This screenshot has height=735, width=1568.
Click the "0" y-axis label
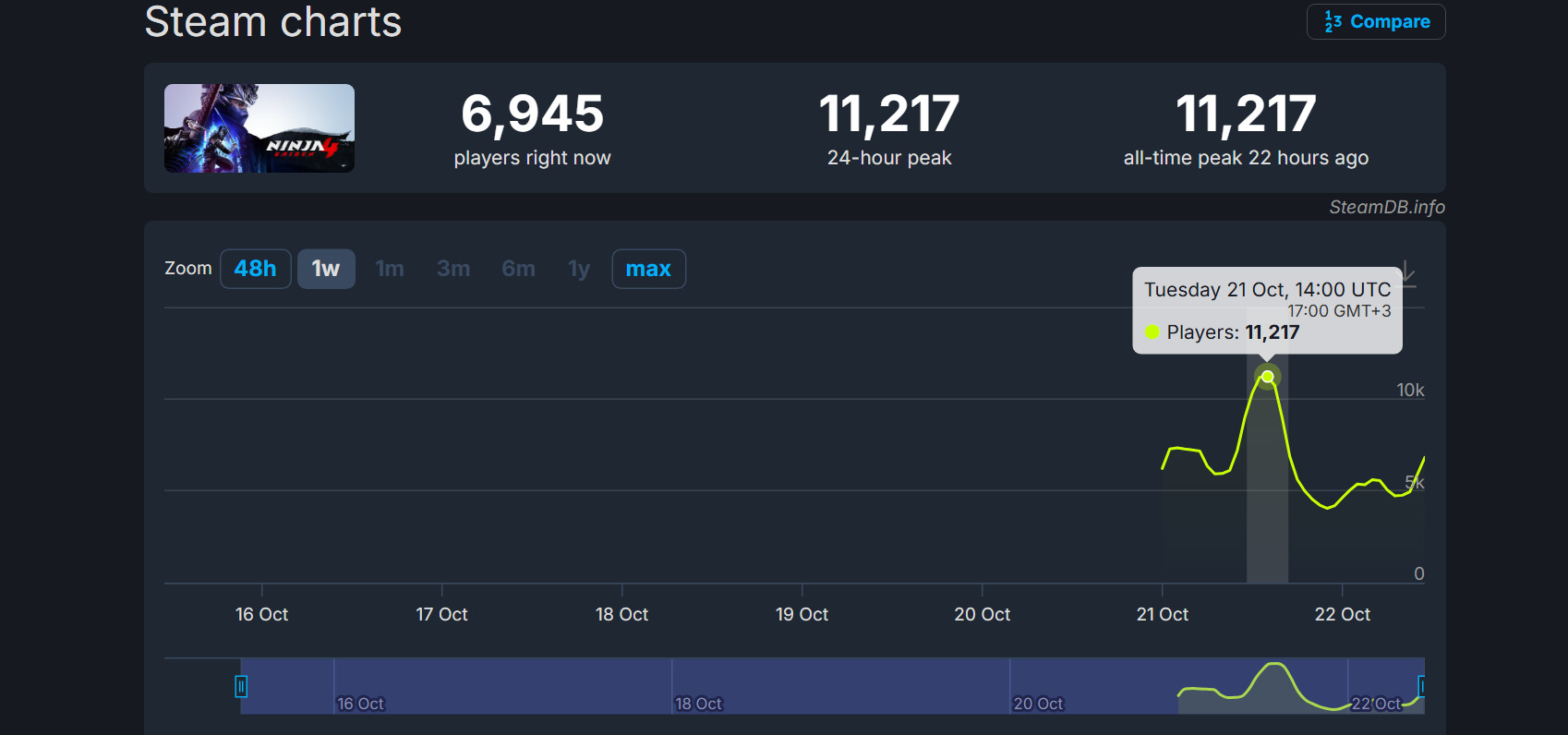click(x=1419, y=573)
